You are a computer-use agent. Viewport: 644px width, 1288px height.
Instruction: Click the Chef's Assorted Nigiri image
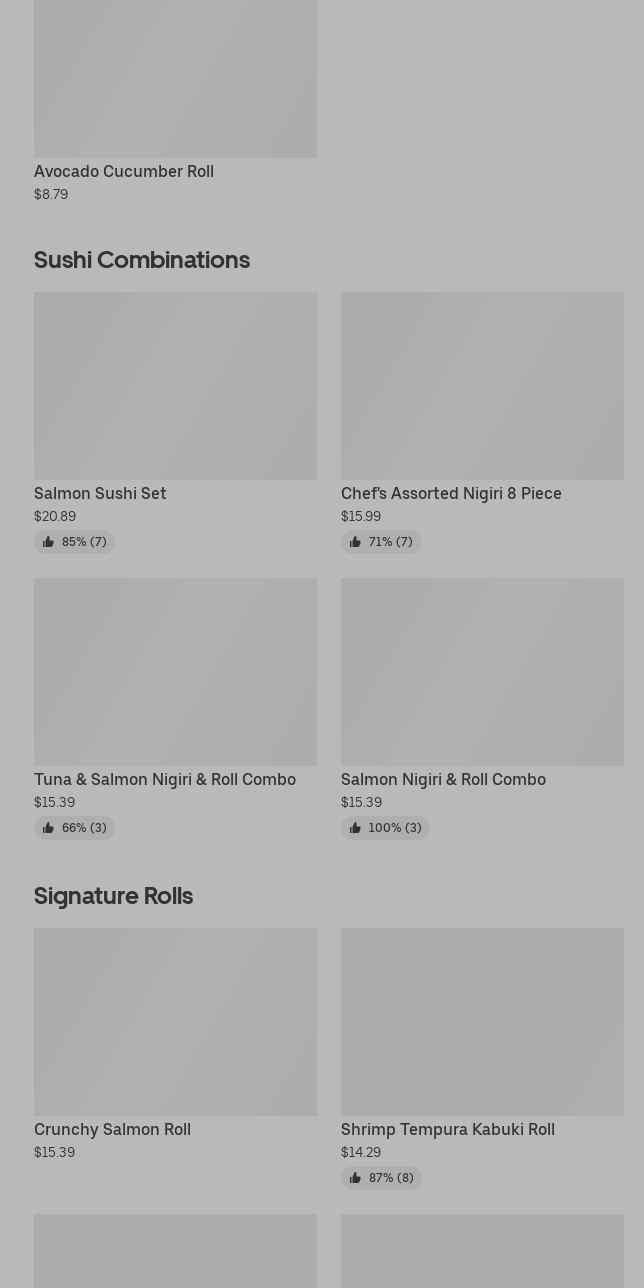(x=482, y=386)
